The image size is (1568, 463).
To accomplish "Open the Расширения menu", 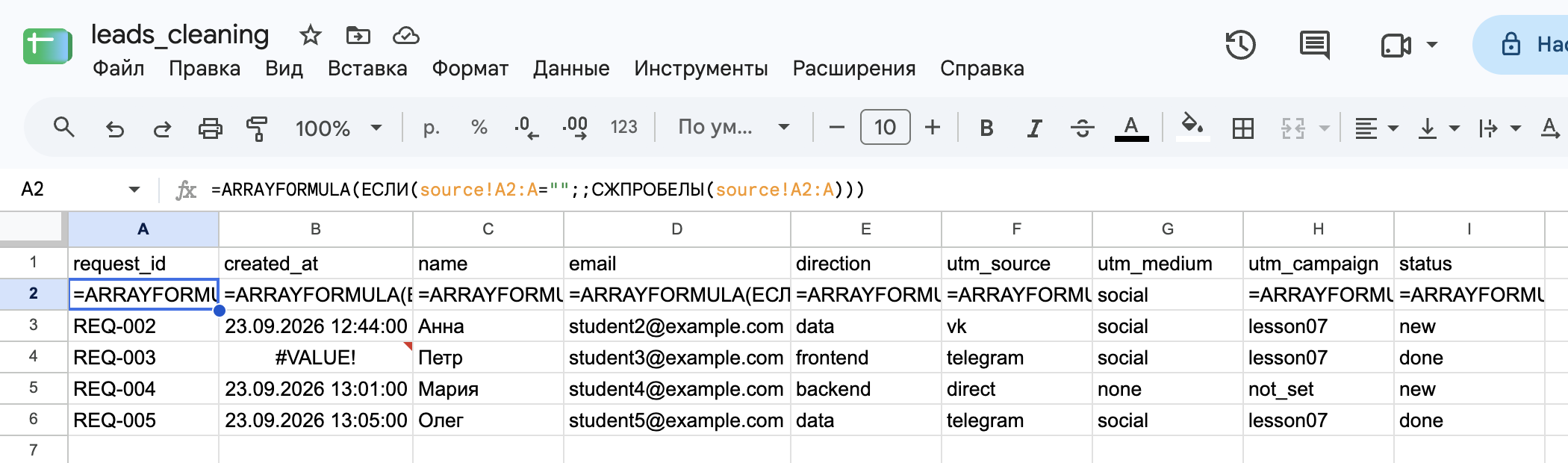I will click(854, 69).
